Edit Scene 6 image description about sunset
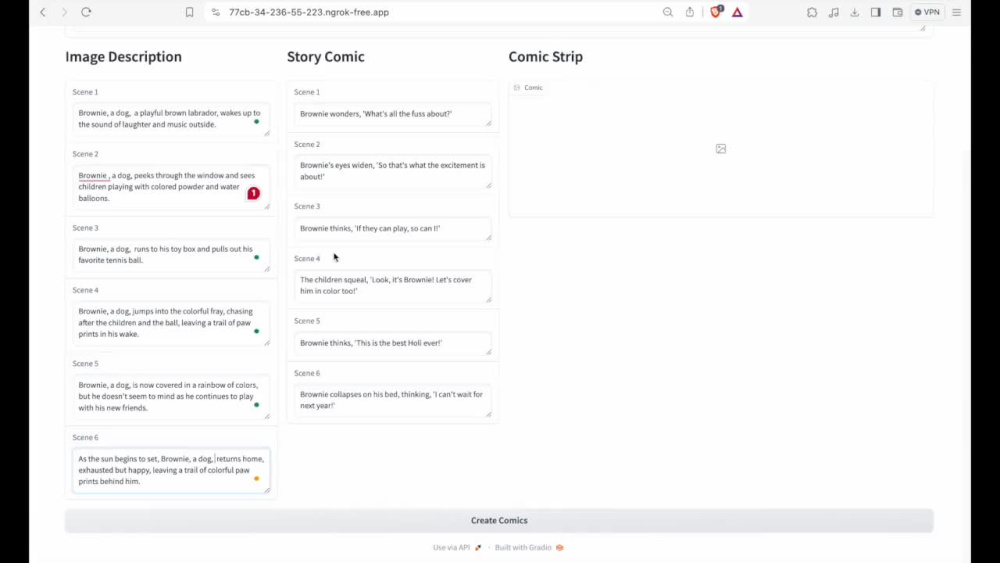This screenshot has height=563, width=1000. point(171,470)
